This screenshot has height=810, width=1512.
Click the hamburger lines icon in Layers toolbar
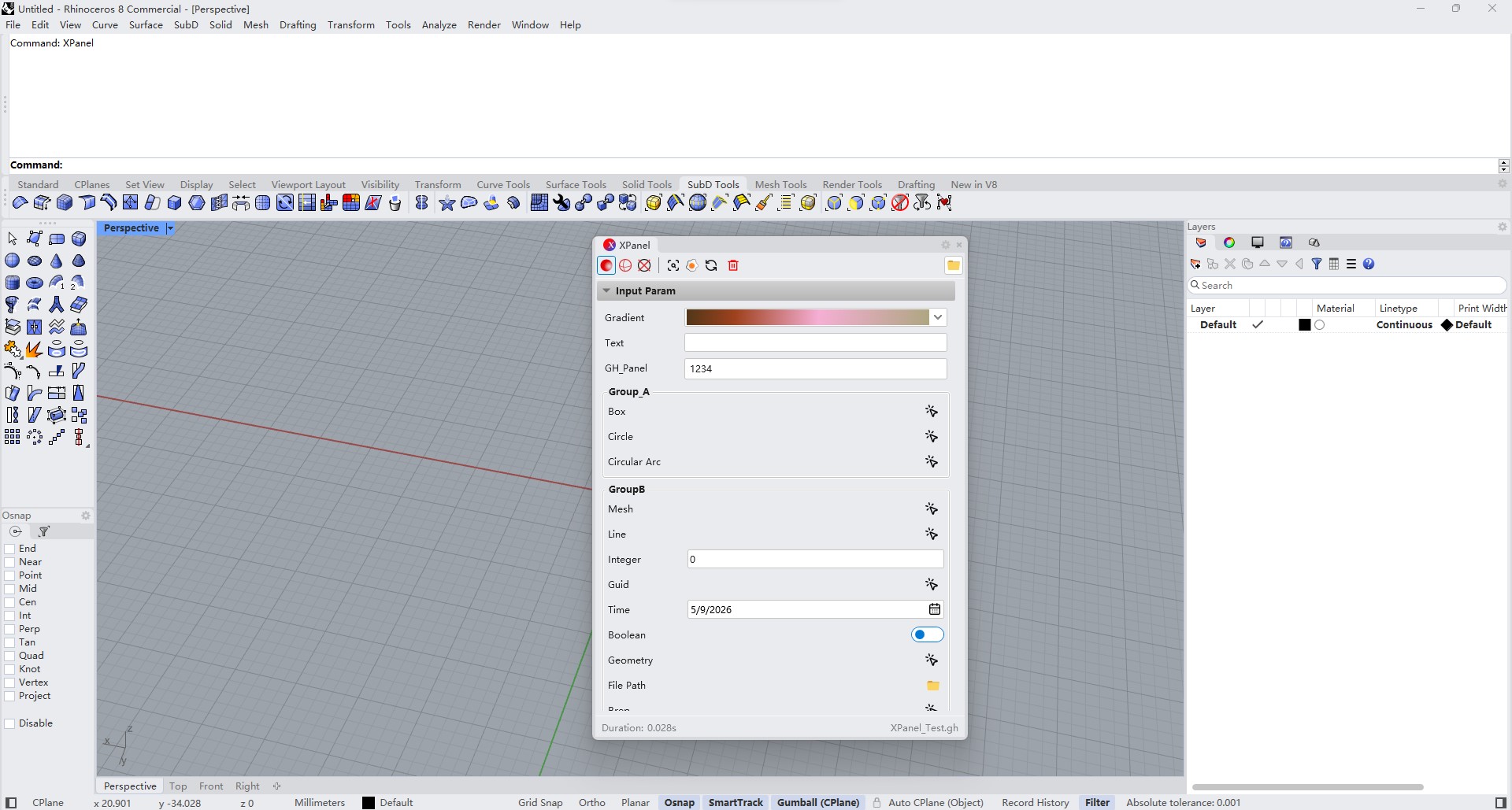tap(1351, 264)
